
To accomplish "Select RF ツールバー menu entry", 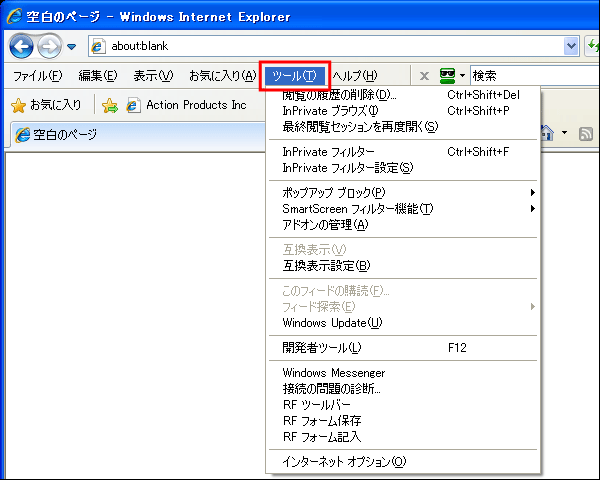I will [403, 405].
